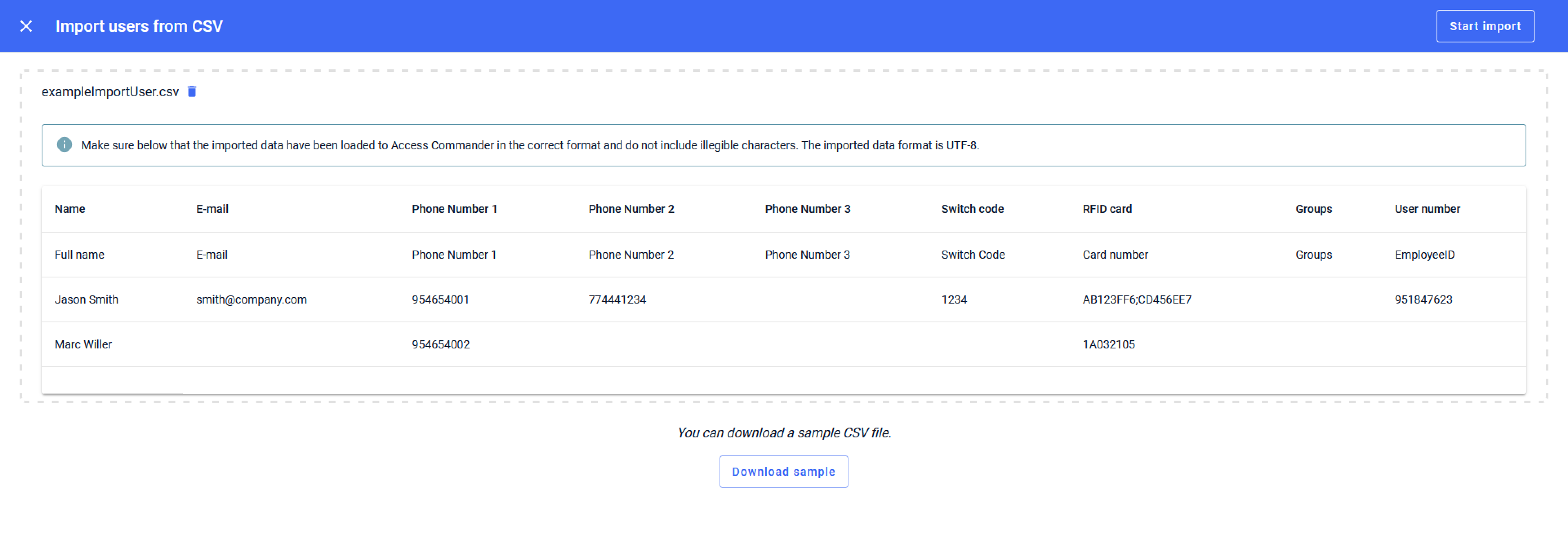Image resolution: width=1568 pixels, height=550 pixels.
Task: Close the Import users from CSV dialog
Action: 26,26
